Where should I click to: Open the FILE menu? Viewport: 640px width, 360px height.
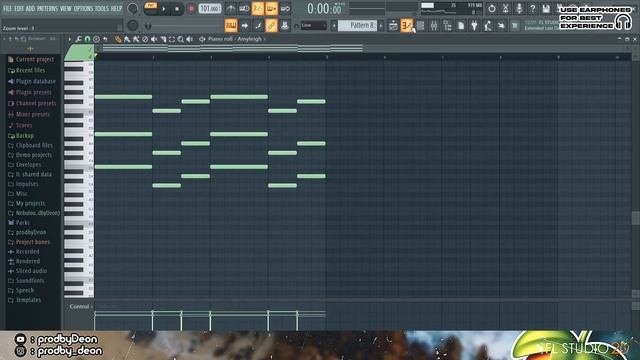click(x=7, y=8)
